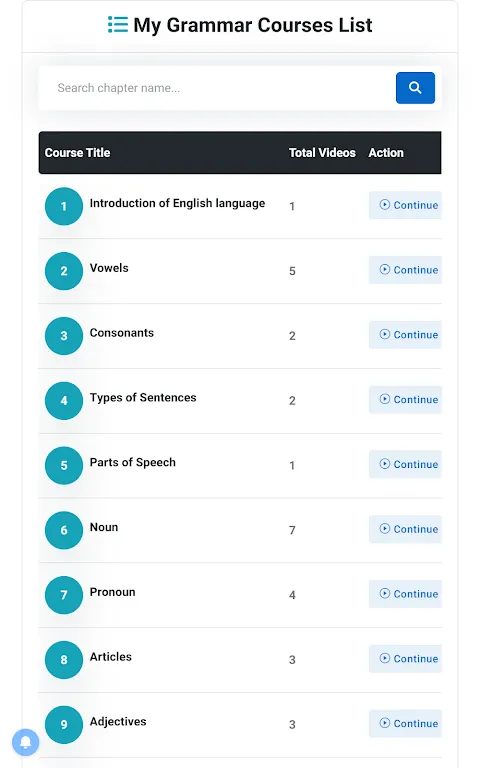Image resolution: width=480 pixels, height=768 pixels.
Task: Click the list icon beside page title
Action: click(118, 24)
